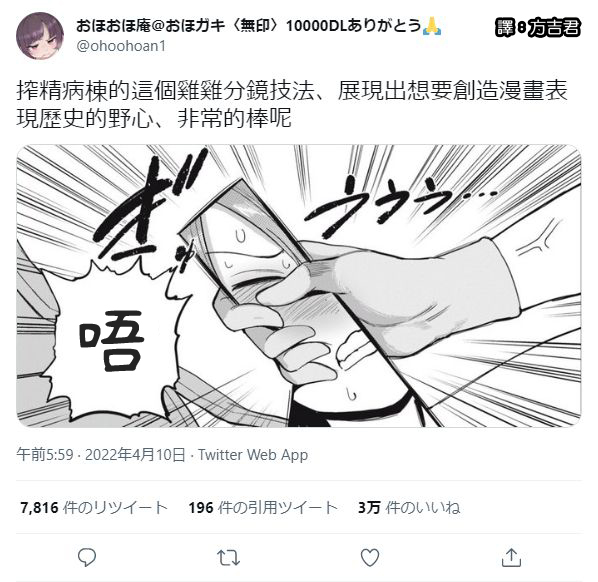The image size is (598, 582).
Task: Like the tweet with the heart icon
Action: coord(370,558)
